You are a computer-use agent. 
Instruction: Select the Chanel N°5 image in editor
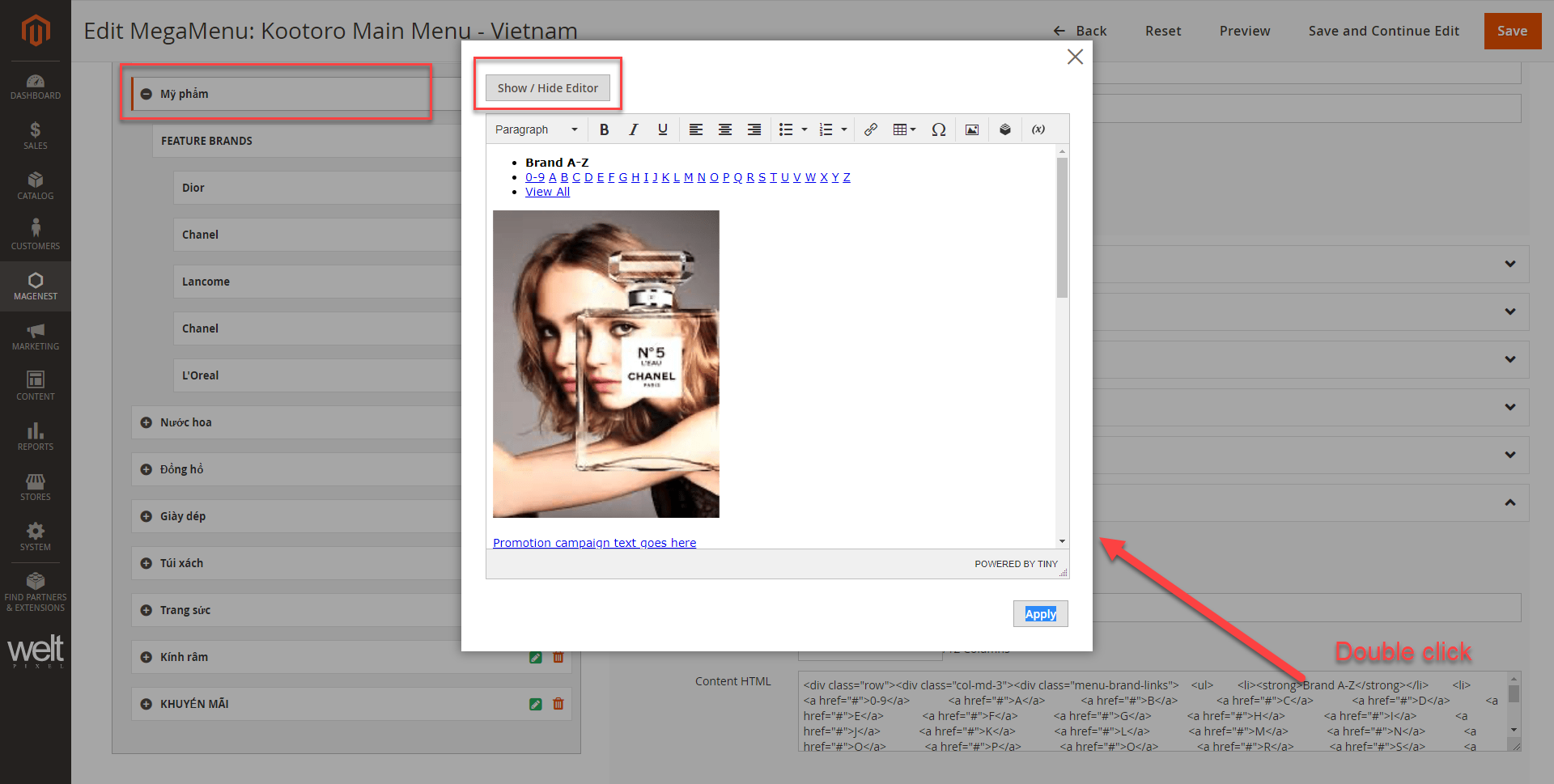606,364
